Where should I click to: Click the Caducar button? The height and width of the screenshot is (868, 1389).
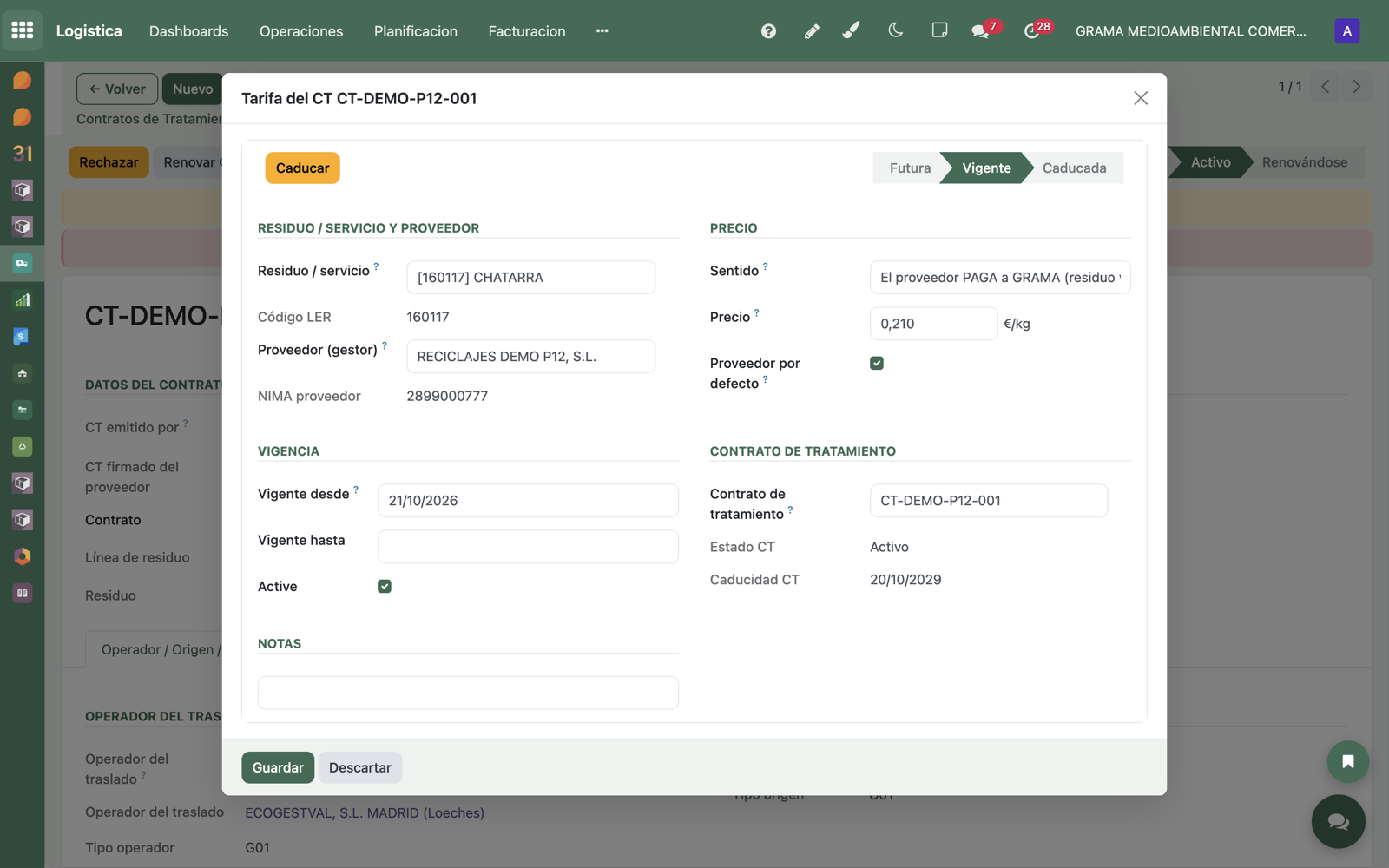302,168
